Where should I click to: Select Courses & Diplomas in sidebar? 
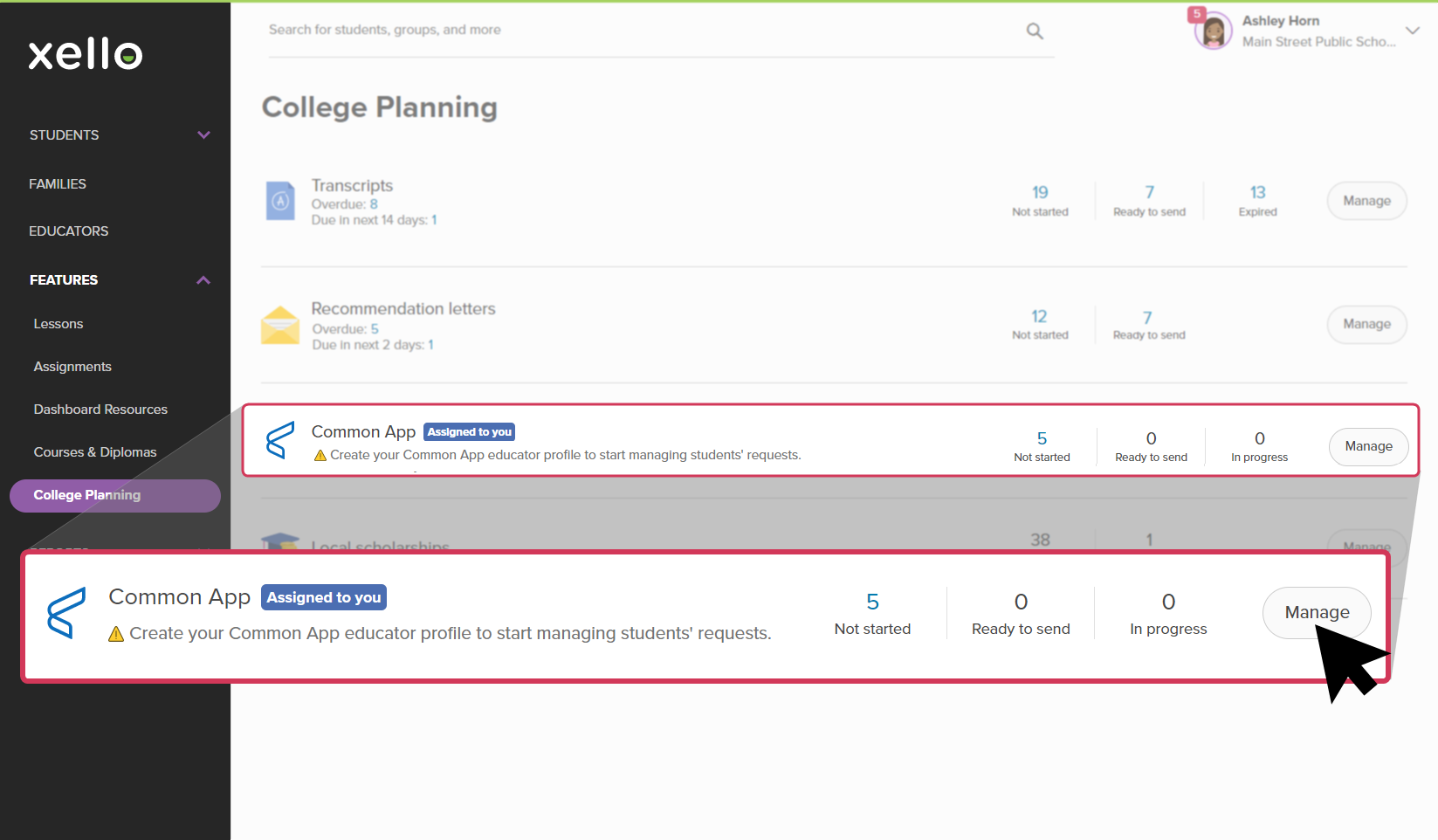point(95,452)
